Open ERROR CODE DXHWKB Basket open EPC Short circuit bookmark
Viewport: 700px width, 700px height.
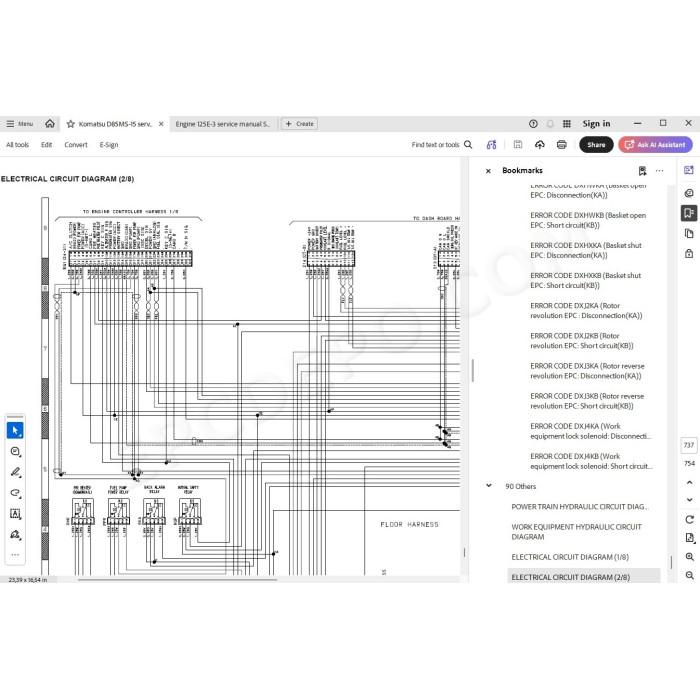pyautogui.click(x=588, y=220)
